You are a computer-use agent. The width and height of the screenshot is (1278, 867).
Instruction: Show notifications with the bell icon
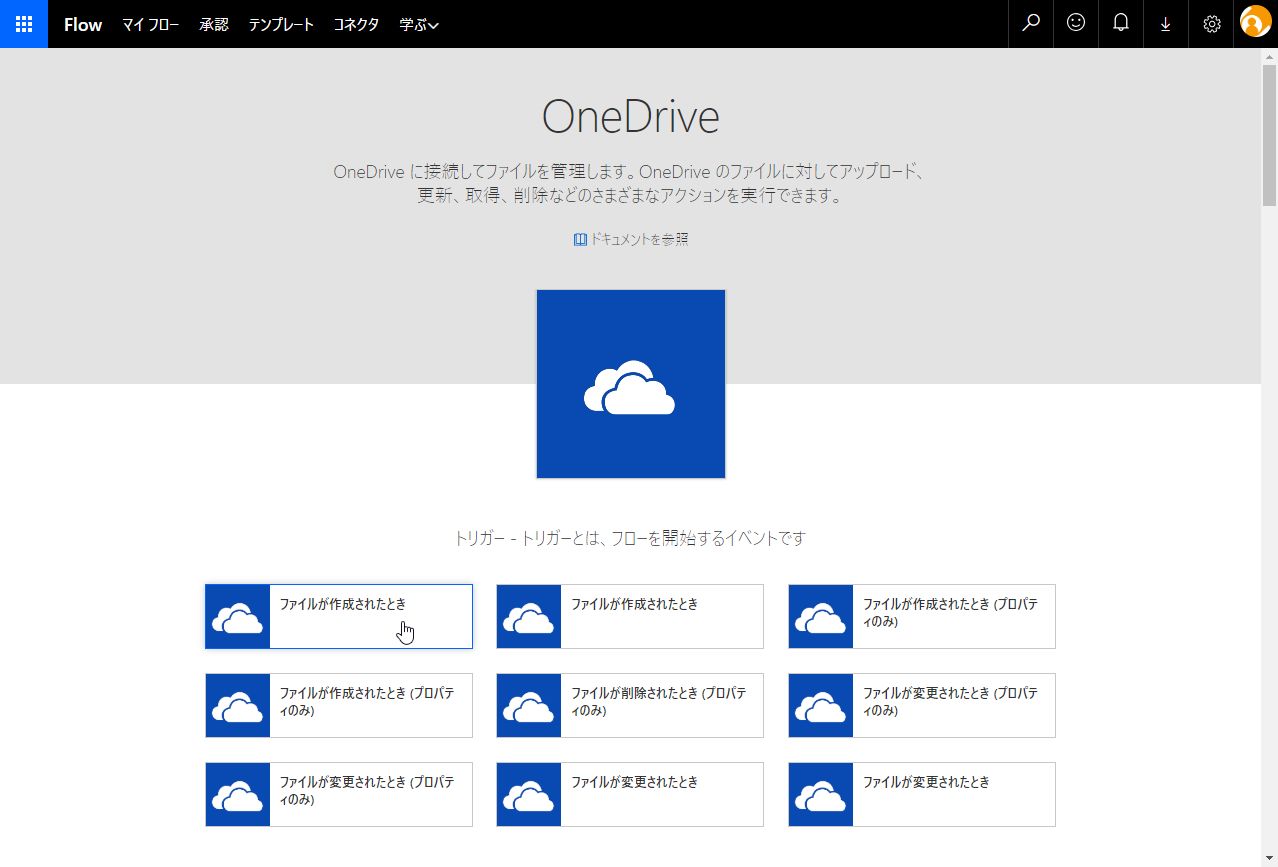1121,24
